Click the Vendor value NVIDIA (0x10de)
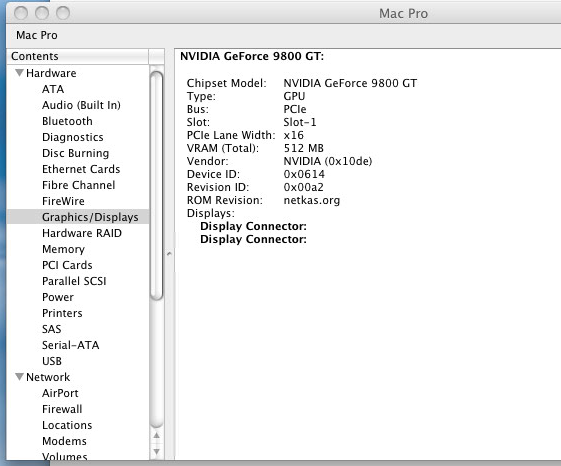The image size is (561, 466). click(328, 161)
